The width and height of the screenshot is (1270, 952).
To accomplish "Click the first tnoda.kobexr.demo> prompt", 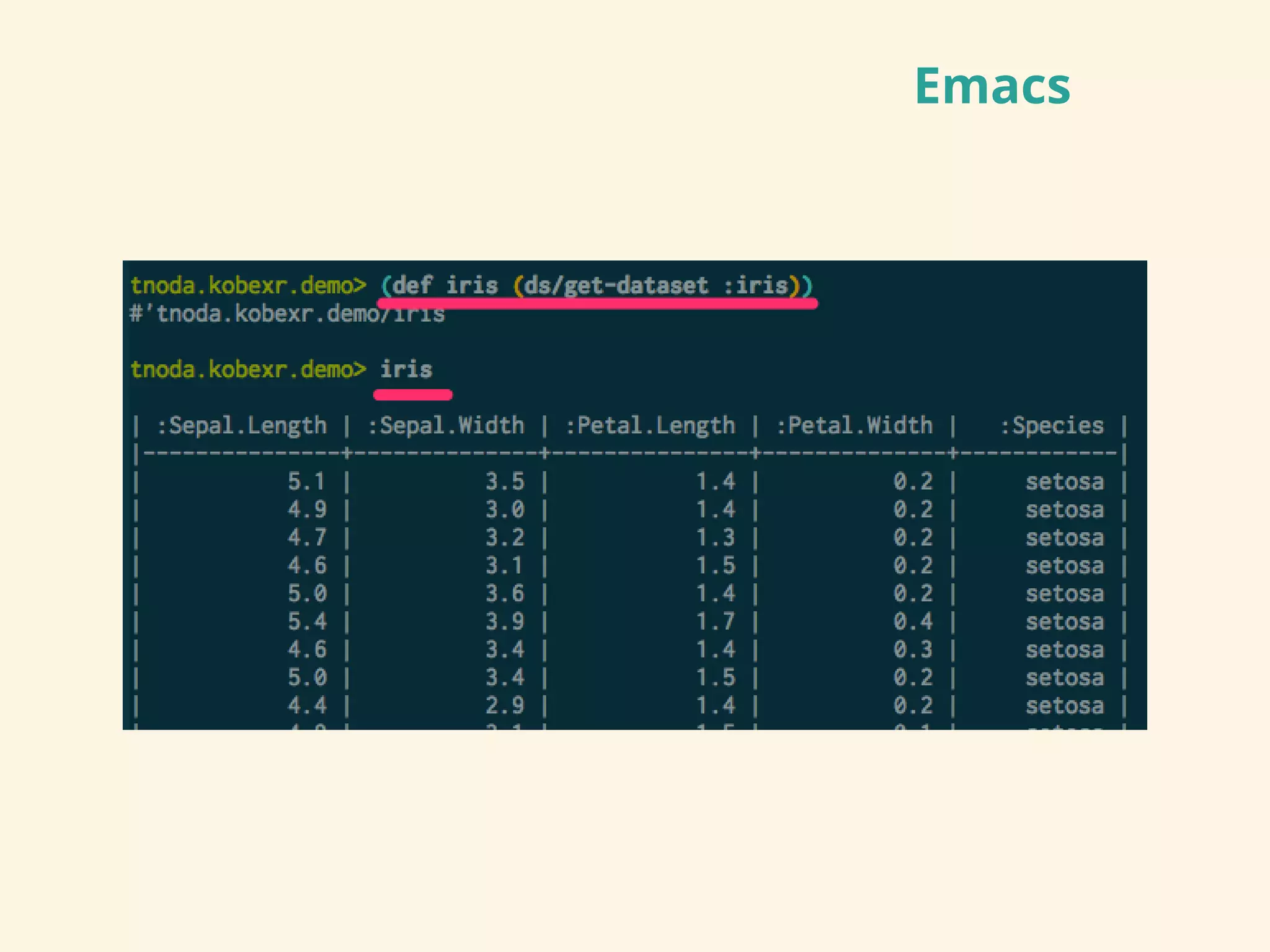I will [x=249, y=286].
